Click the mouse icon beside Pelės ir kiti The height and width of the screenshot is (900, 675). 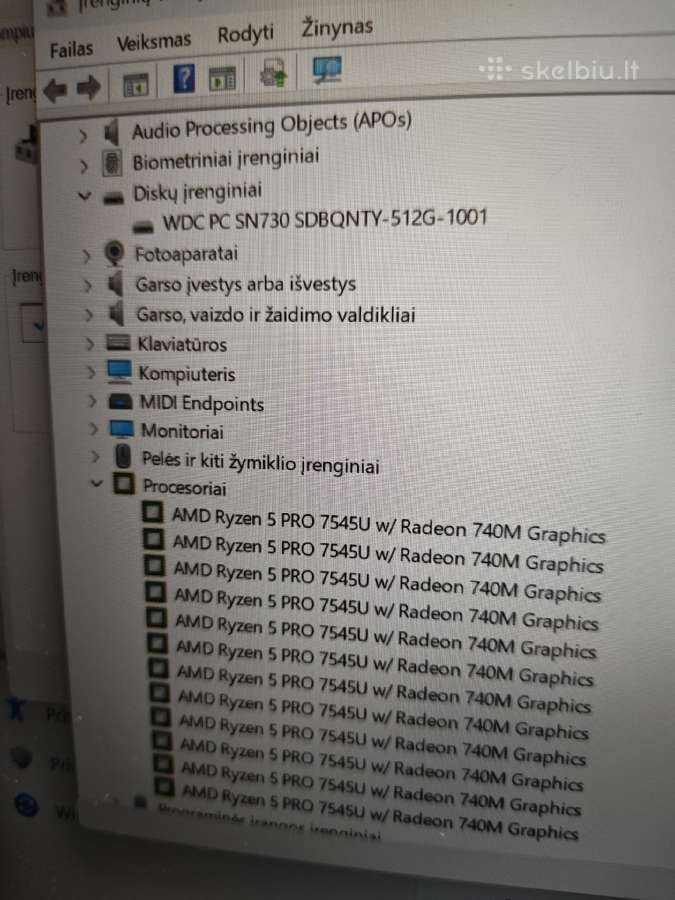coord(123,456)
